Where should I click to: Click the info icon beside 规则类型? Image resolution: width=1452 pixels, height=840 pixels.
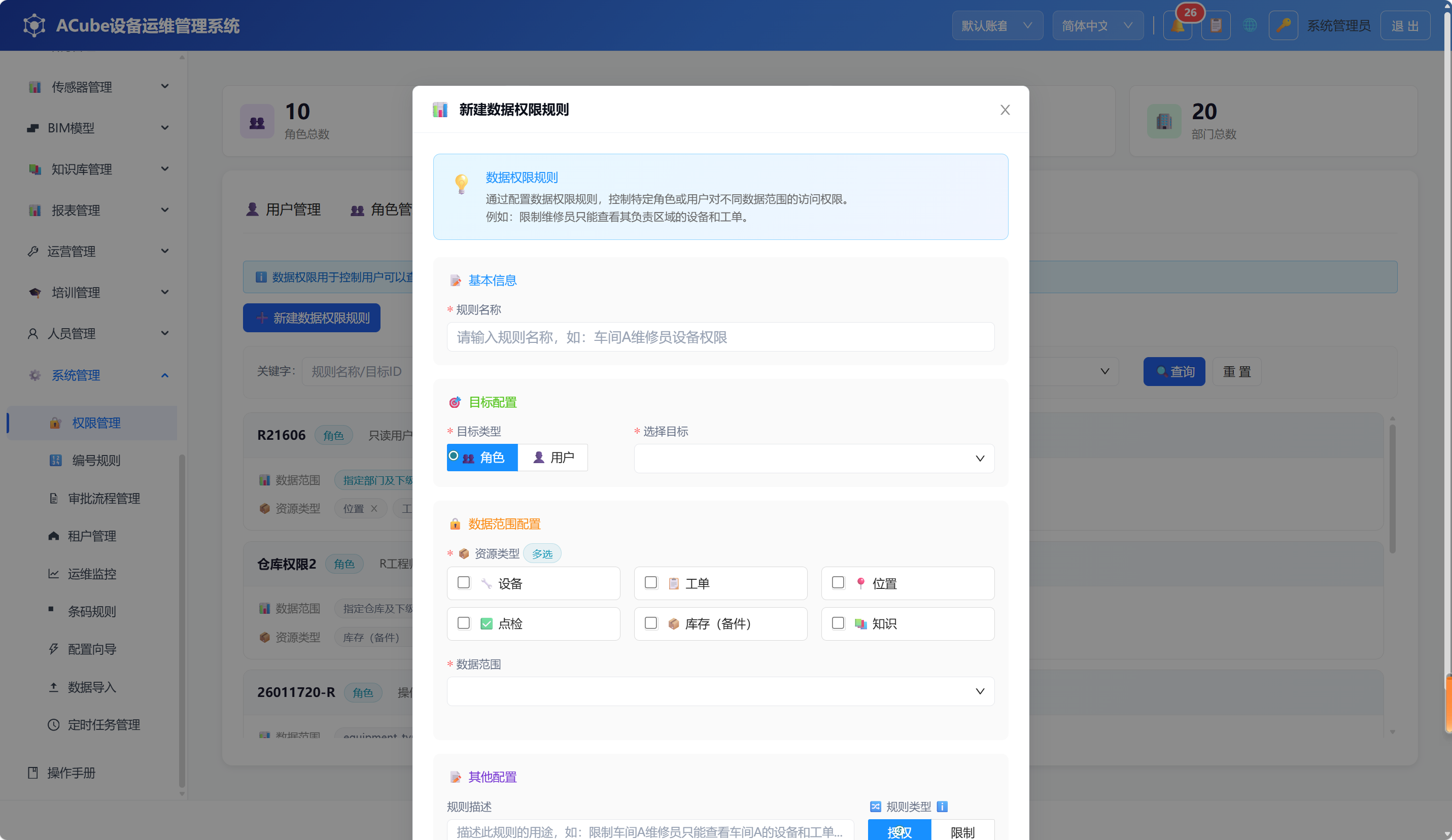point(942,807)
